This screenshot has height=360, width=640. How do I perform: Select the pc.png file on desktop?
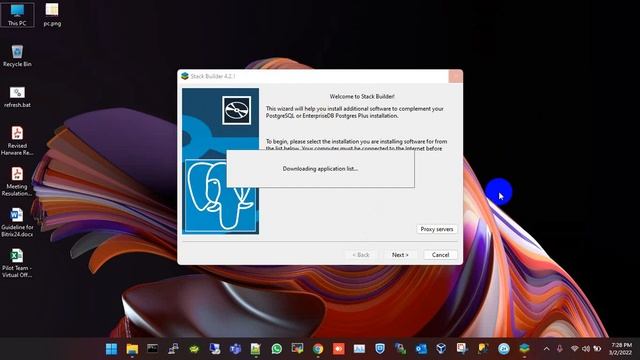pyautogui.click(x=52, y=15)
